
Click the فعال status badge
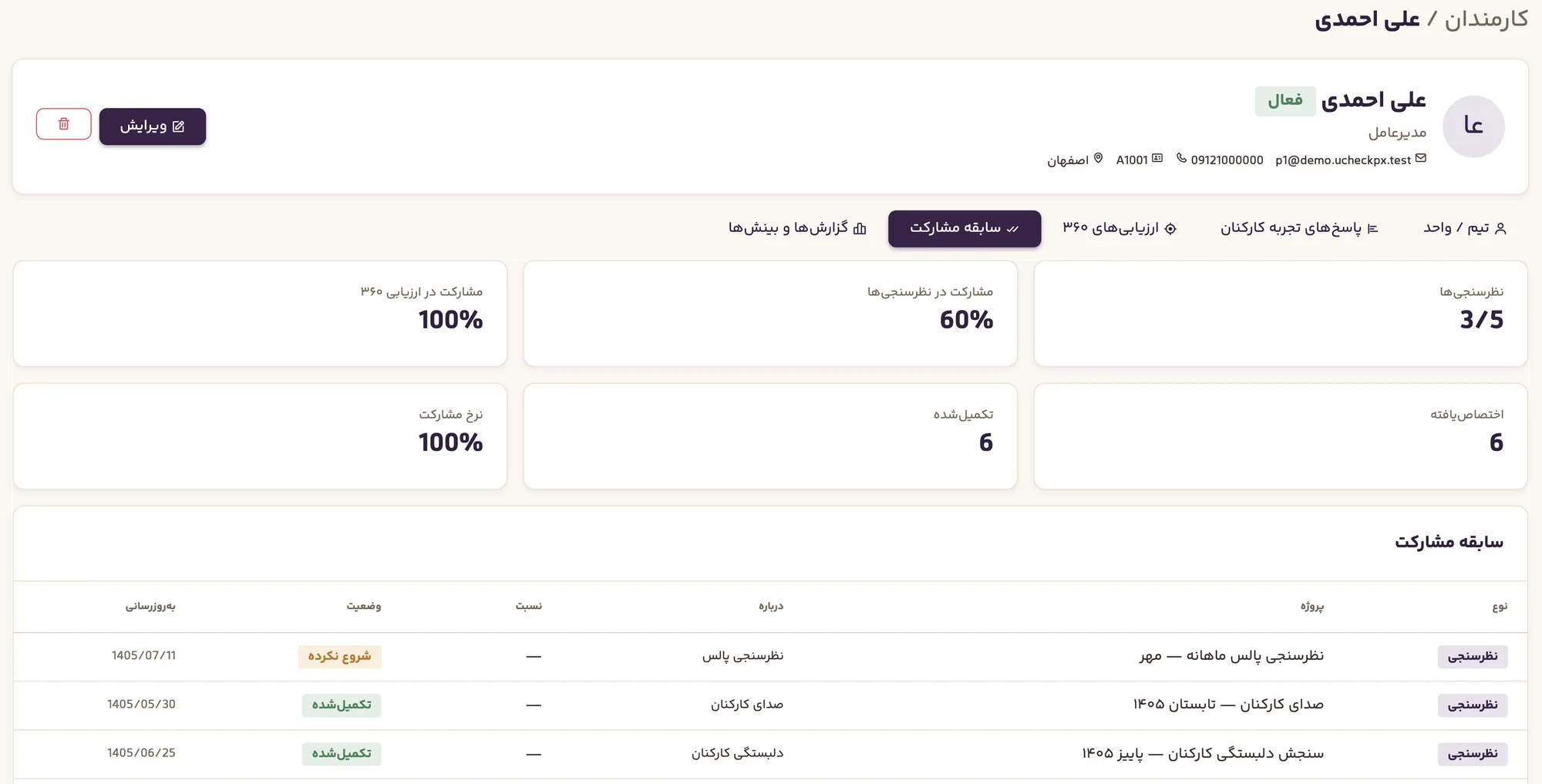point(1285,101)
